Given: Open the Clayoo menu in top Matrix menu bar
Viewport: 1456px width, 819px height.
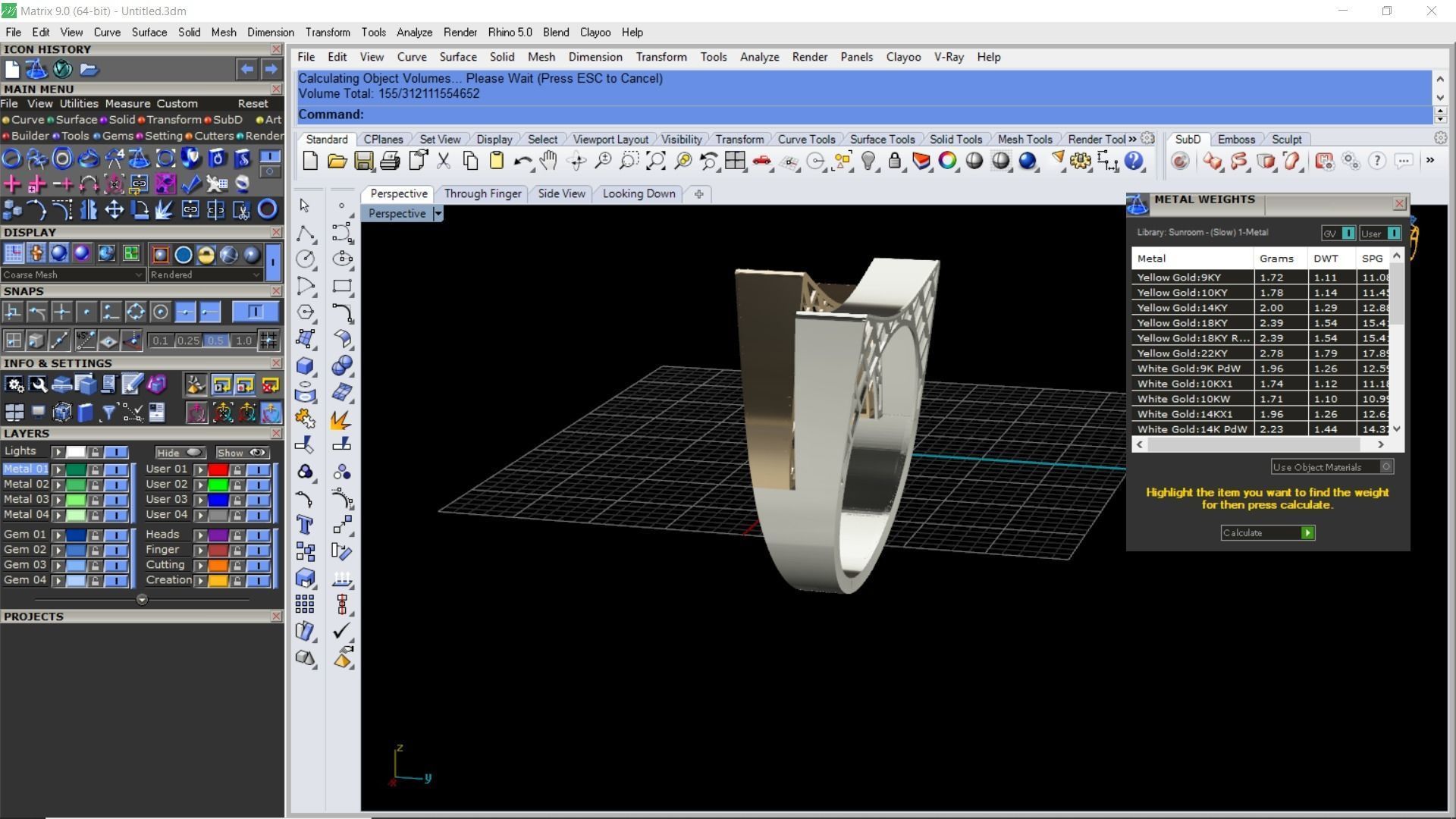Looking at the screenshot, I should click(x=595, y=33).
